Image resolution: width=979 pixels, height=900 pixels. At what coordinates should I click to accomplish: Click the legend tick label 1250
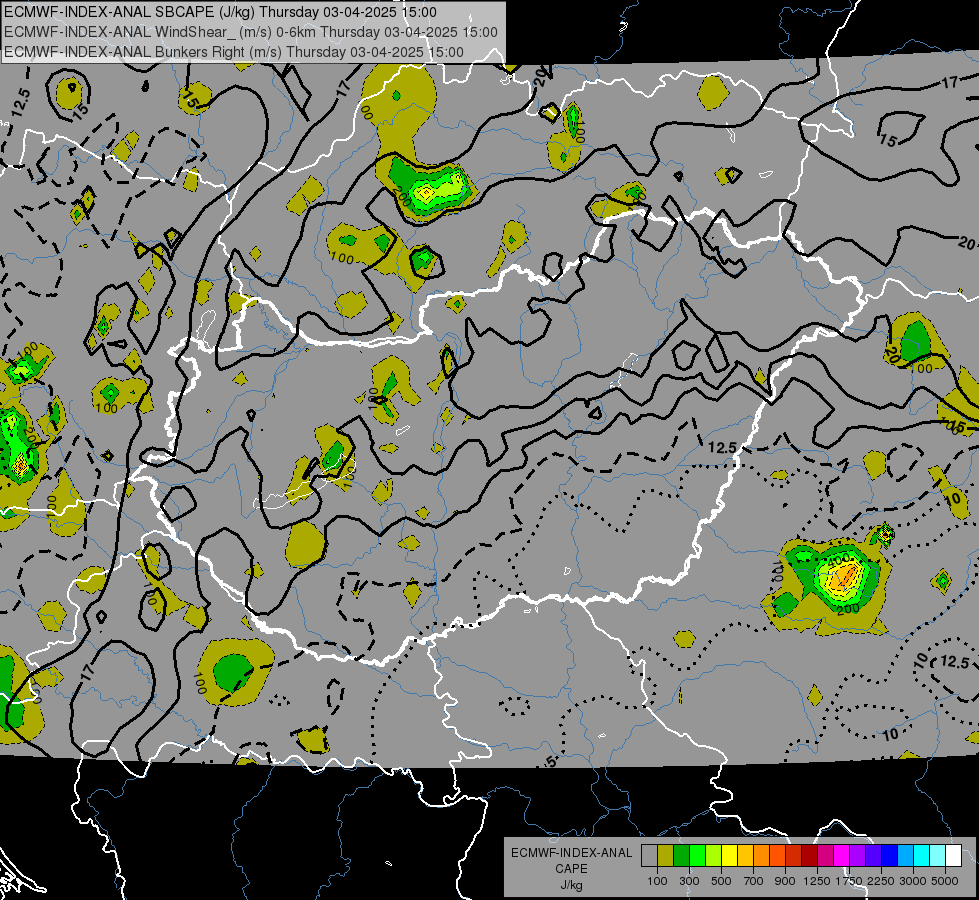(817, 881)
